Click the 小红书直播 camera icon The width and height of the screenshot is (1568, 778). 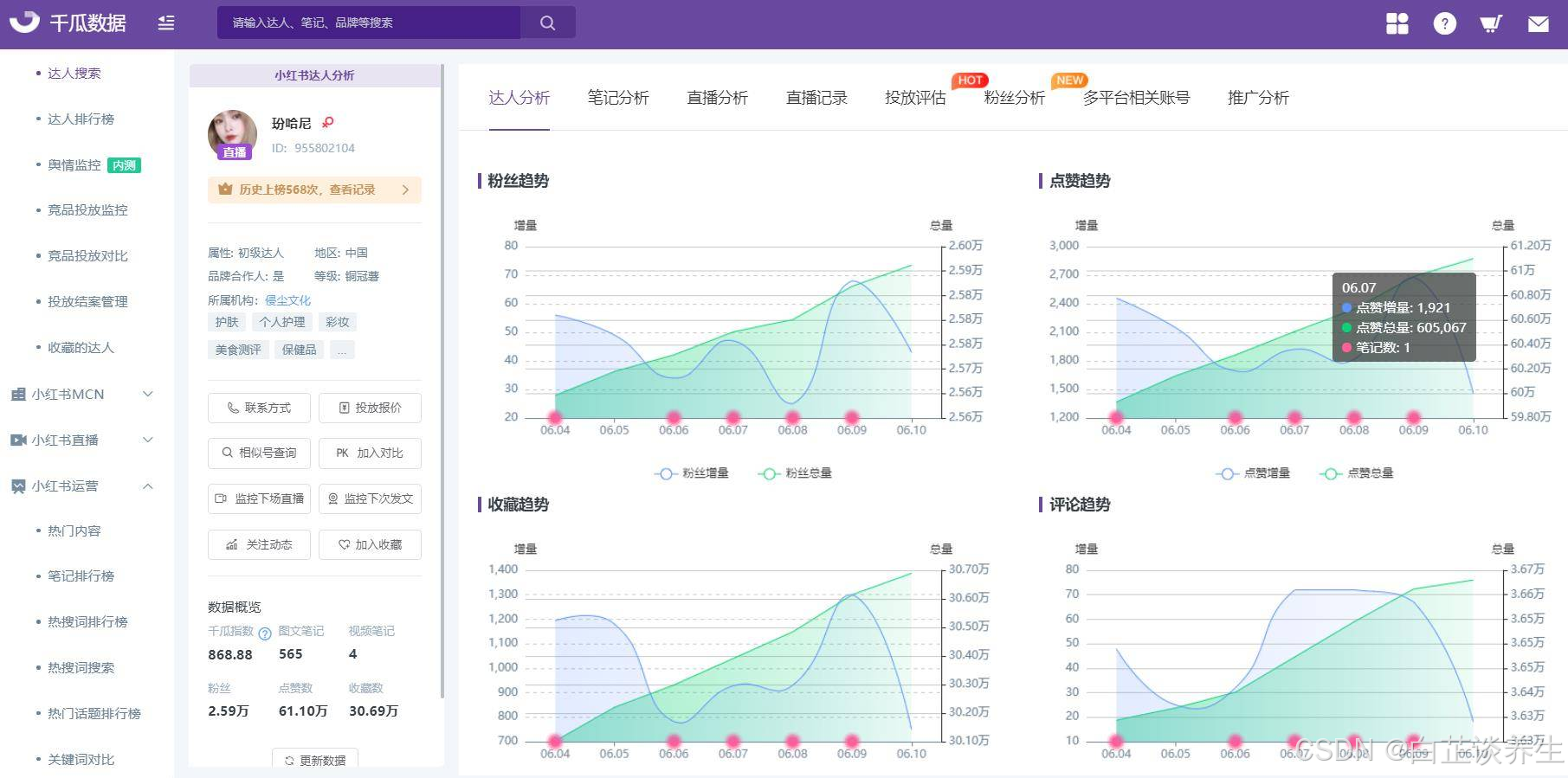[x=18, y=440]
